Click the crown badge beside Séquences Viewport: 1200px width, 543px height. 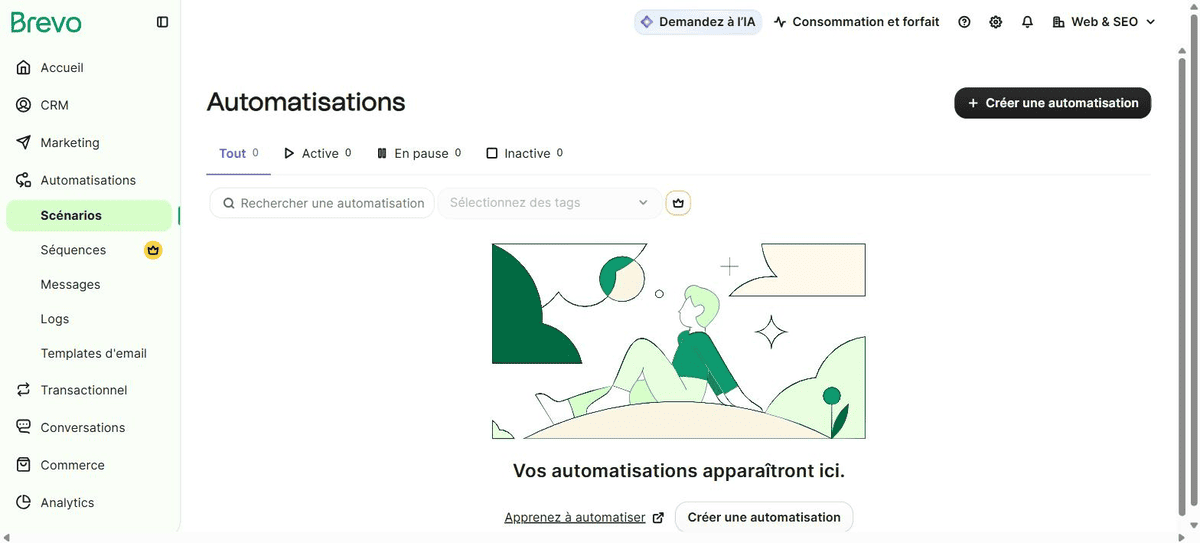(153, 250)
